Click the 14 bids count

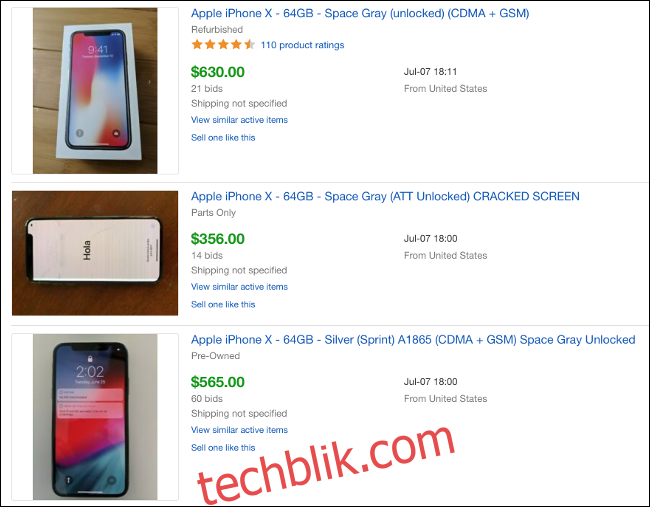pos(207,256)
